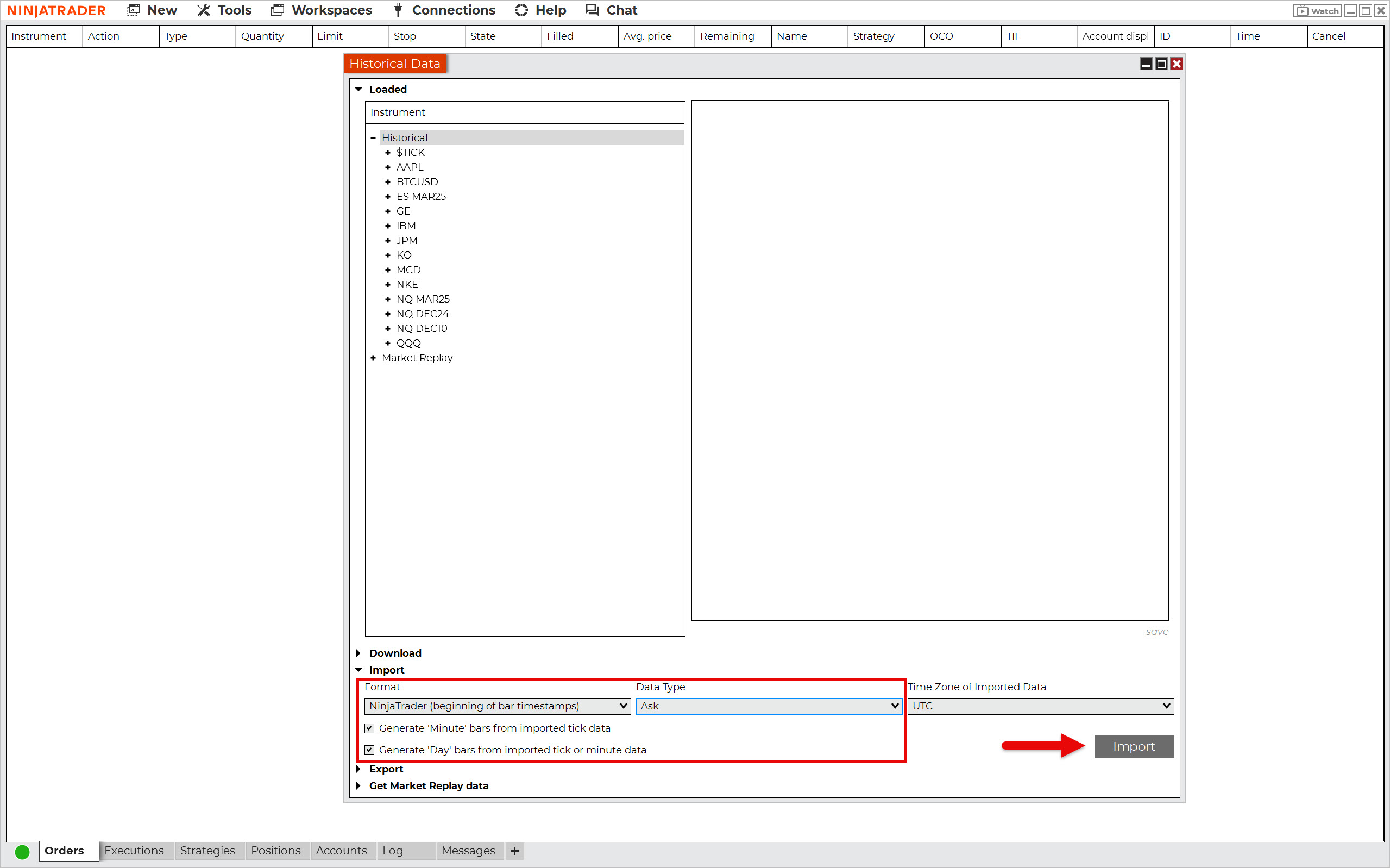Image resolution: width=1390 pixels, height=868 pixels.
Task: Uncheck Generate 'Minute' bars checkbox
Action: [369, 728]
